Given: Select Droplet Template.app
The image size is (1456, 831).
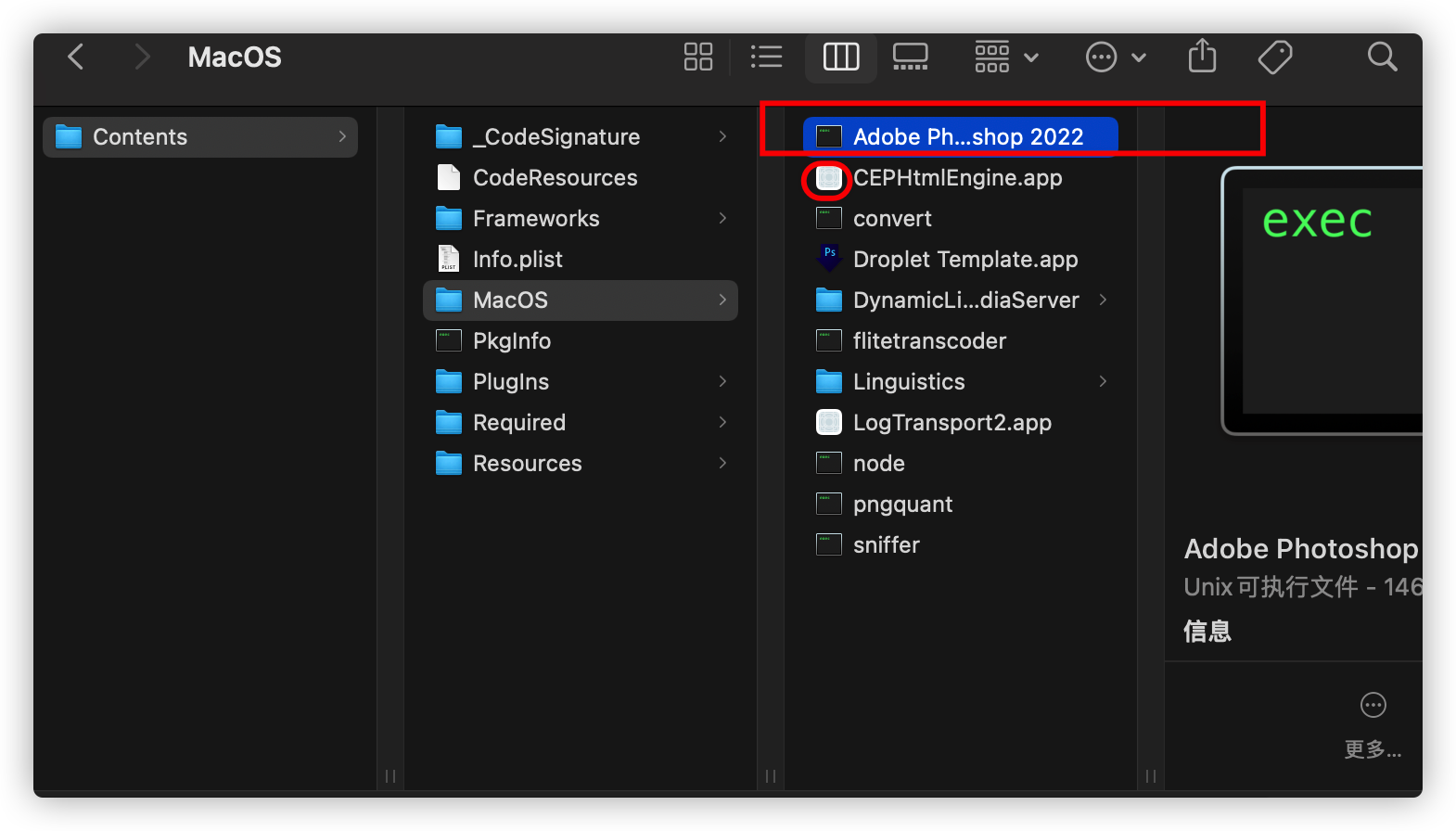Looking at the screenshot, I should (x=961, y=260).
